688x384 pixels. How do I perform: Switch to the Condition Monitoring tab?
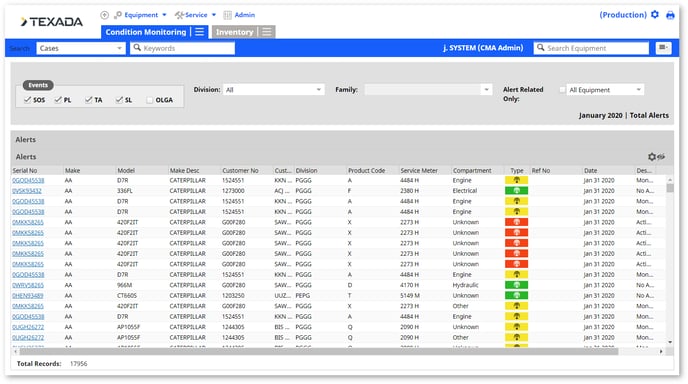(146, 32)
